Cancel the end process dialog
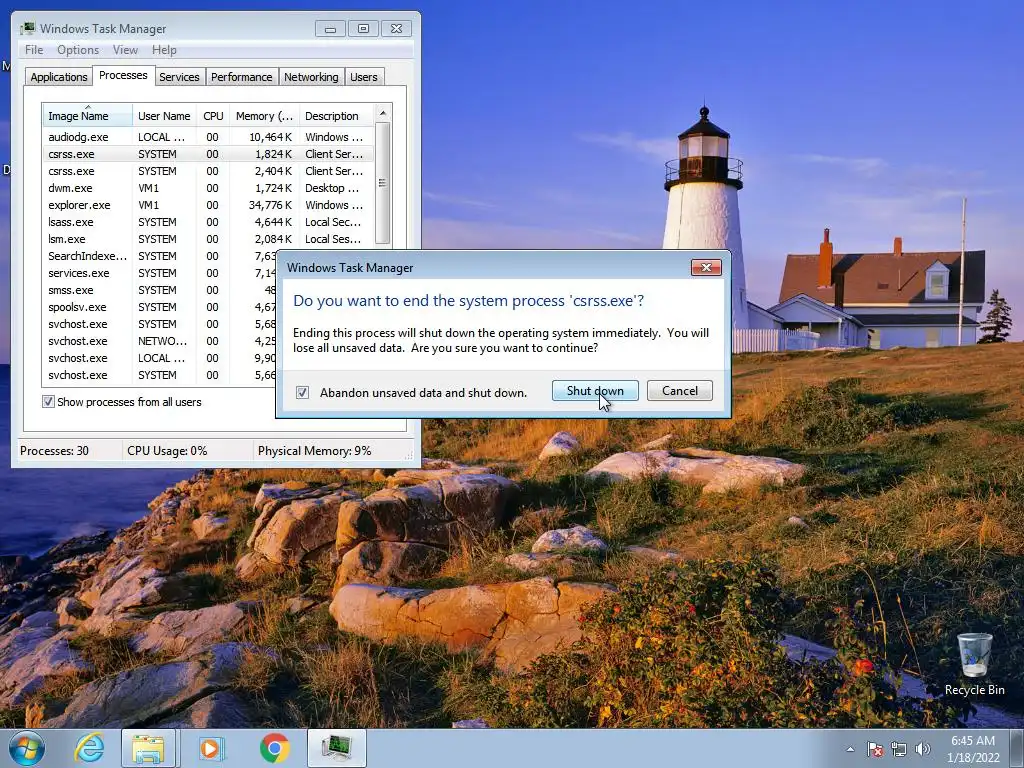The width and height of the screenshot is (1024, 768). [679, 391]
